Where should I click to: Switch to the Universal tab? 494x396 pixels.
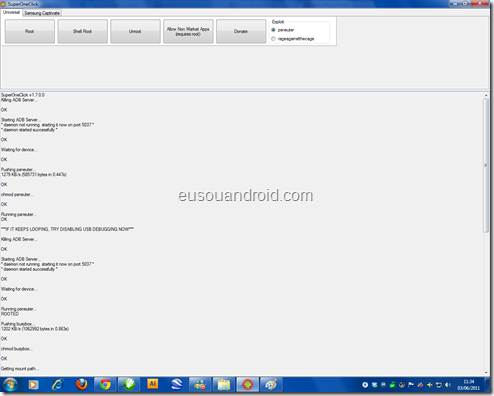[11, 12]
